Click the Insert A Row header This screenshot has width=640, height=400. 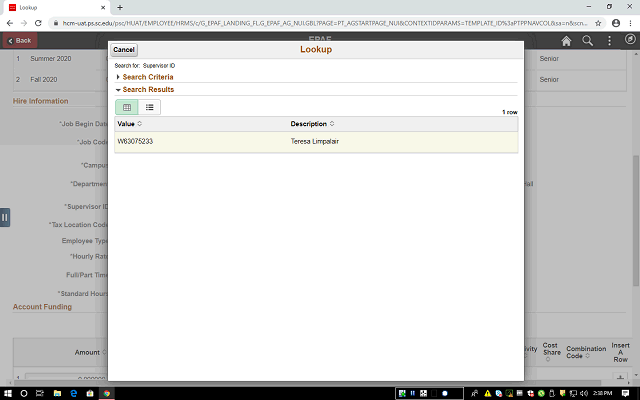(620, 352)
